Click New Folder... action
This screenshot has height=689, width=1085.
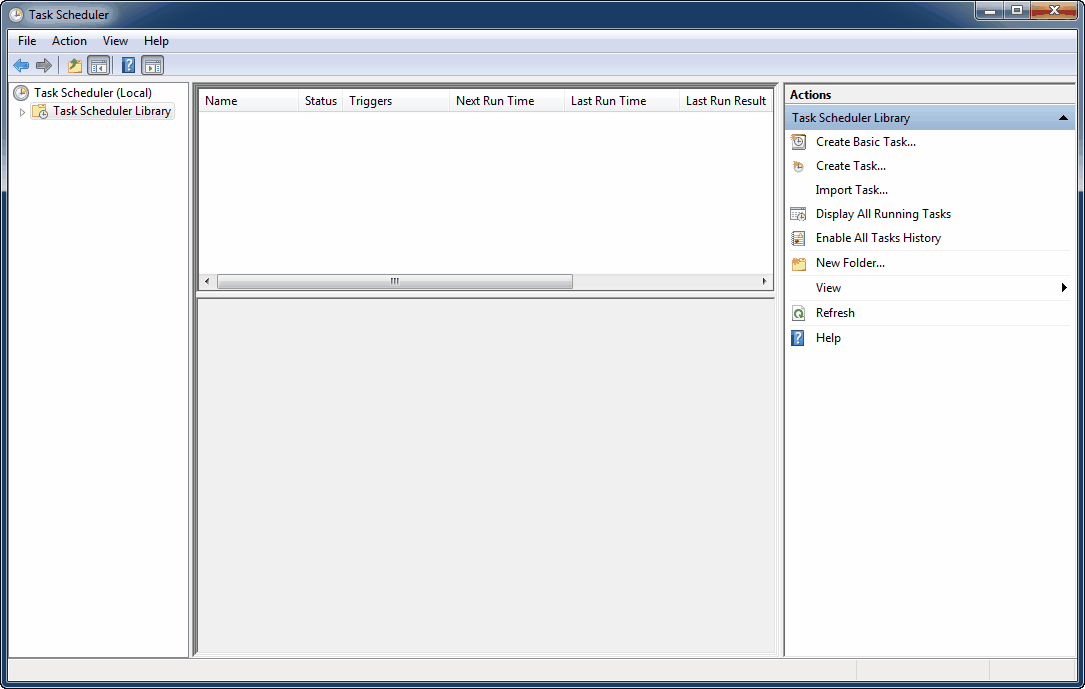coord(850,263)
